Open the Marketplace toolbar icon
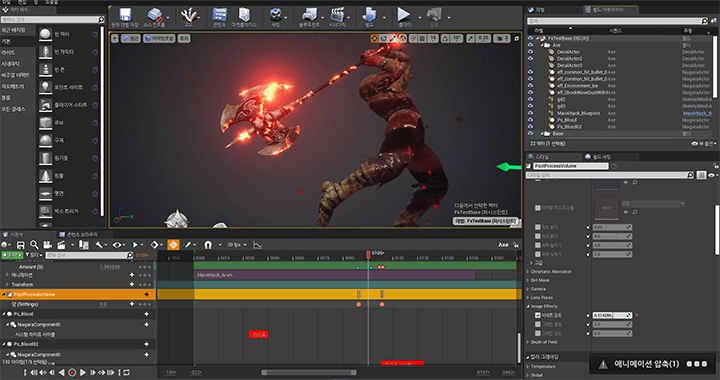720x380 pixels. pyautogui.click(x=244, y=15)
